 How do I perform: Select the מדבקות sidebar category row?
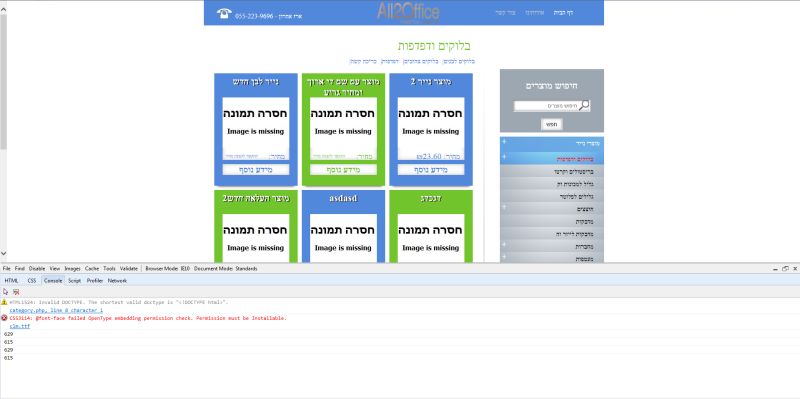[552, 221]
